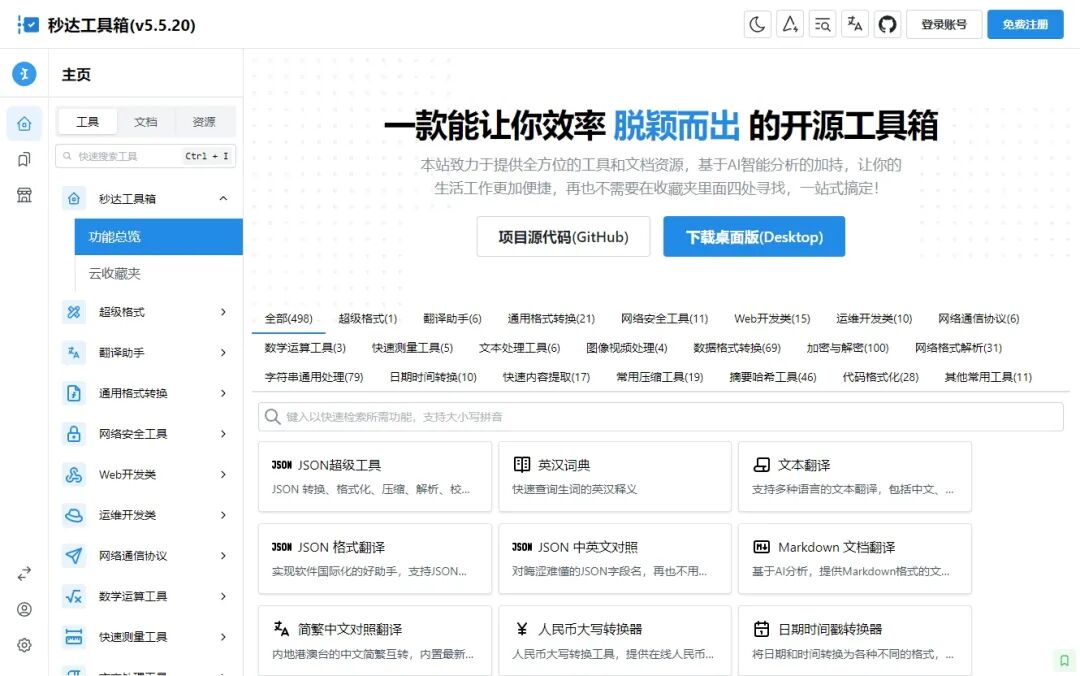Expand the 快速测量工具 sidebar group

145,637
